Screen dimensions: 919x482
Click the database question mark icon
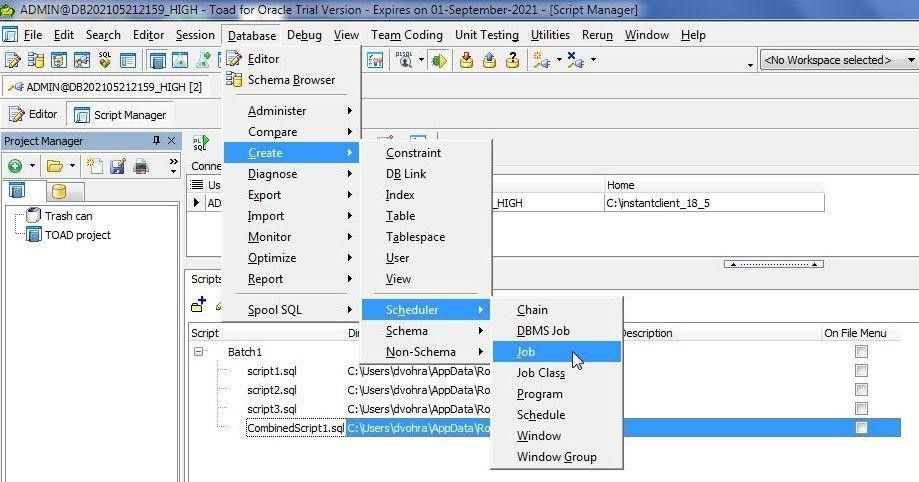coord(512,60)
